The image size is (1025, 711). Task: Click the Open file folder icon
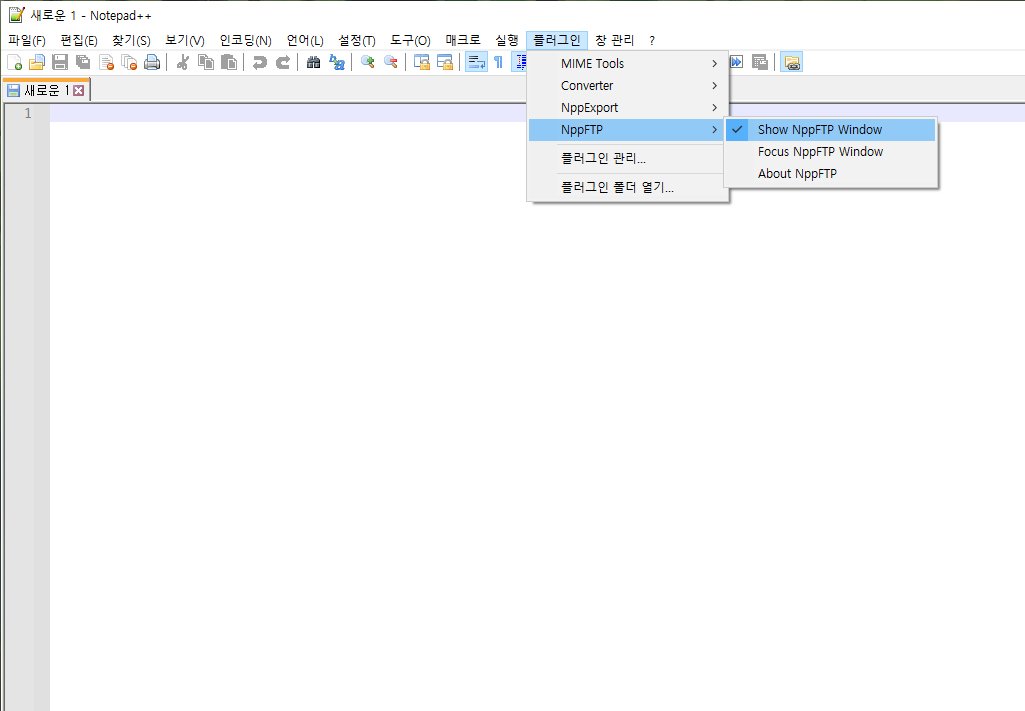click(x=37, y=63)
